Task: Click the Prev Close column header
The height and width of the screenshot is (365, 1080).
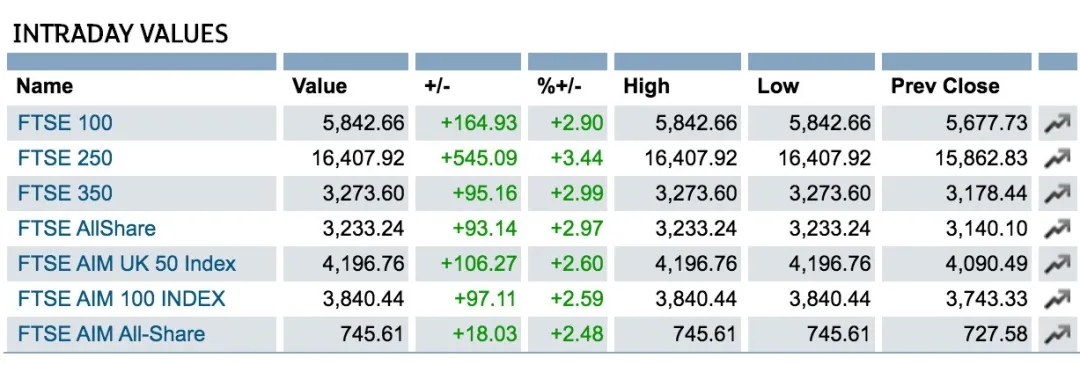Action: tap(945, 86)
